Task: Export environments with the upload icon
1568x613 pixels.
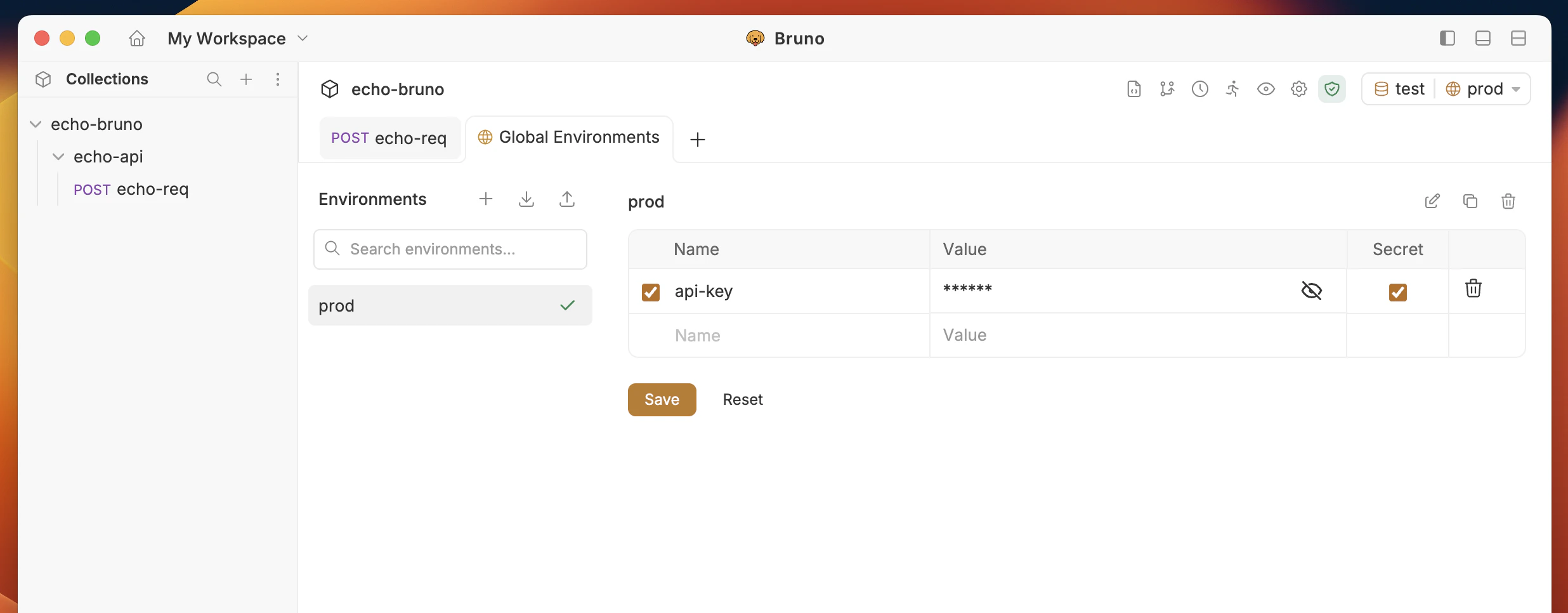Action: coord(567,199)
